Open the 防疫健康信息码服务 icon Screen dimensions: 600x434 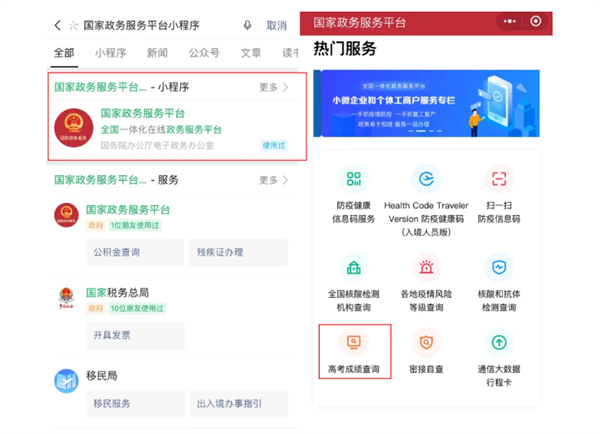[354, 179]
